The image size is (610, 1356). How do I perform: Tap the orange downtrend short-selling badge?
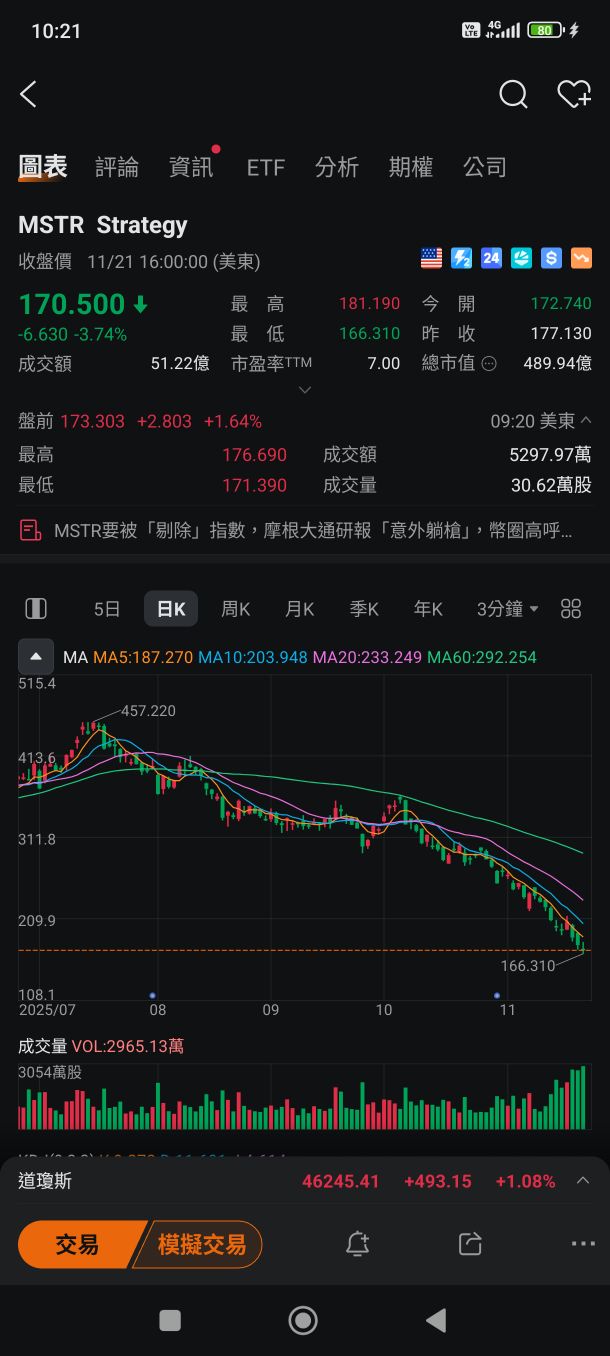click(581, 259)
